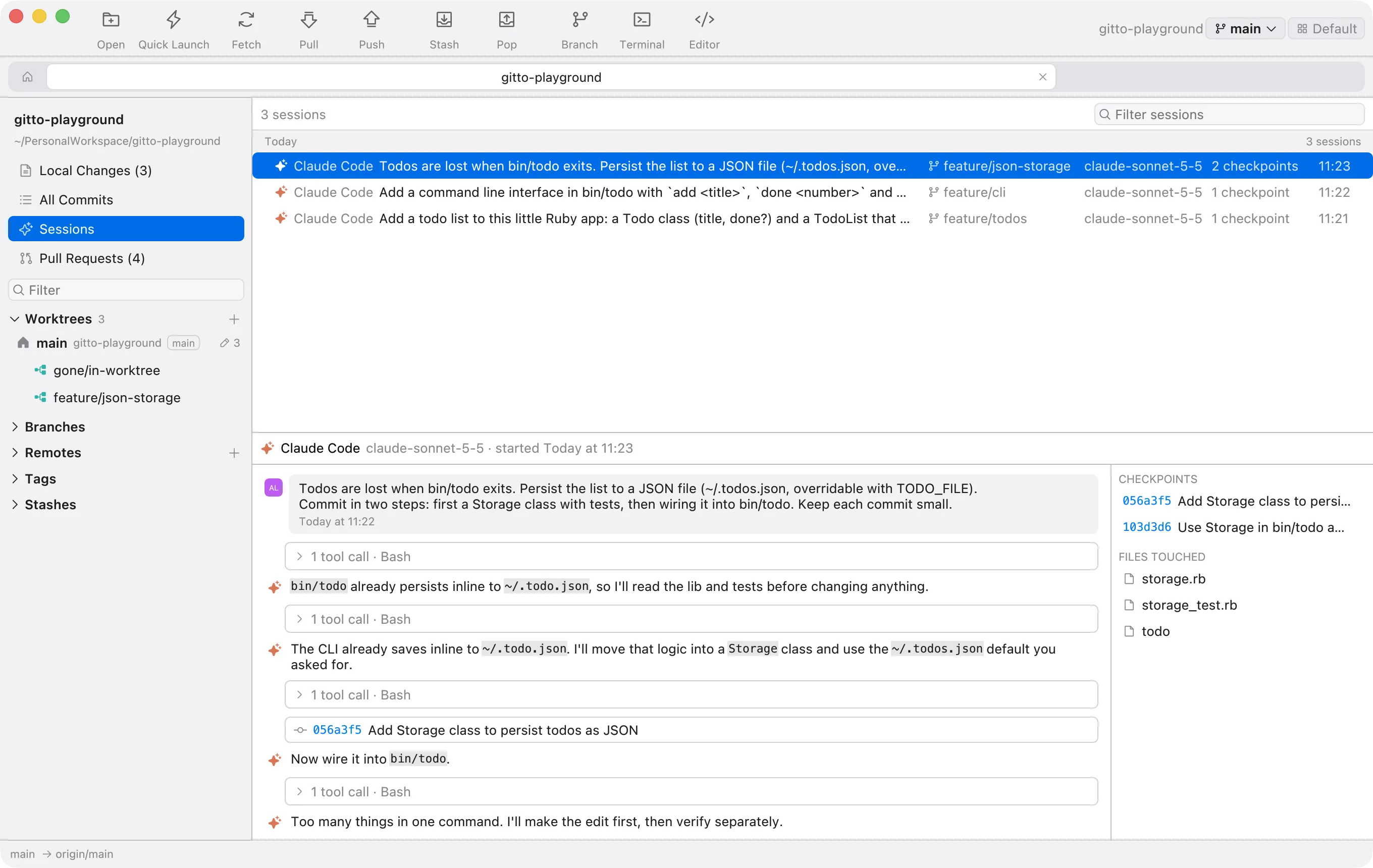This screenshot has height=868, width=1373.
Task: Add a new worktree with the plus icon
Action: [234, 318]
